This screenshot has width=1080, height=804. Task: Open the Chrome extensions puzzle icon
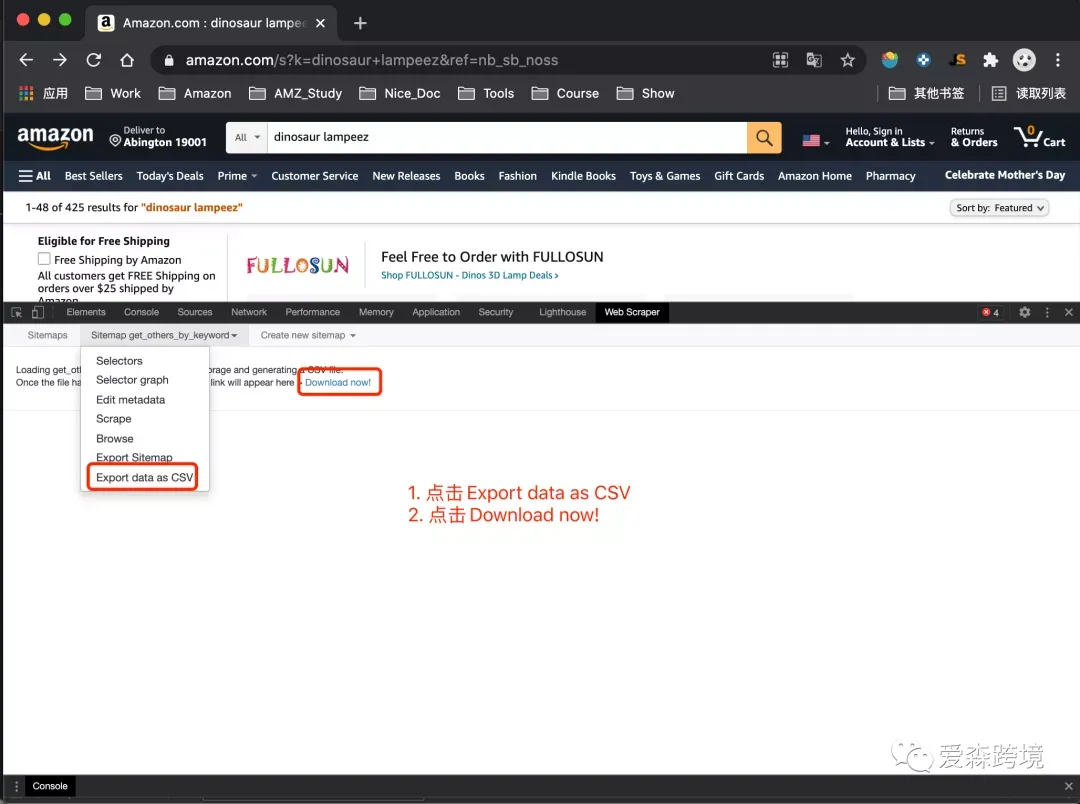990,60
